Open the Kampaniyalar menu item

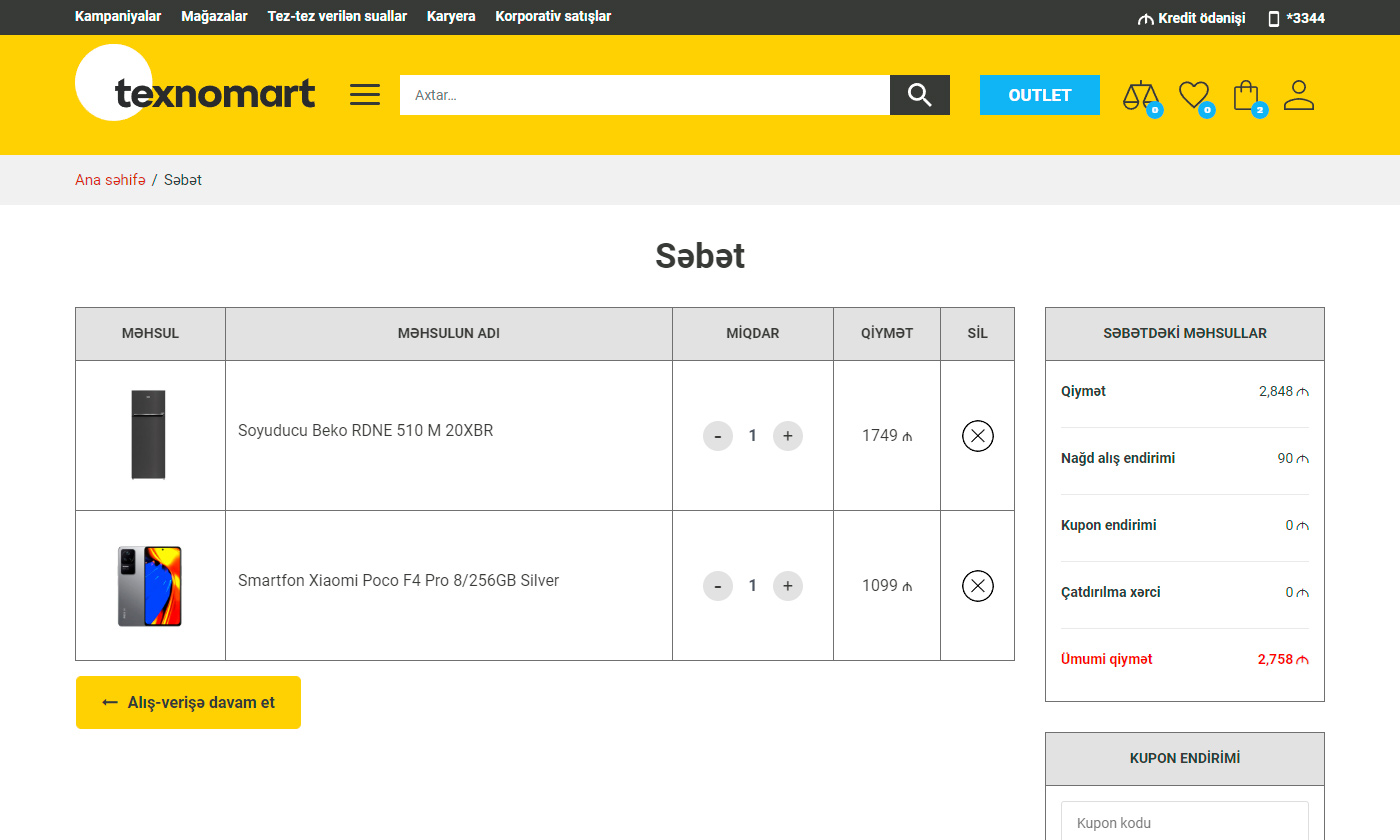tap(118, 17)
